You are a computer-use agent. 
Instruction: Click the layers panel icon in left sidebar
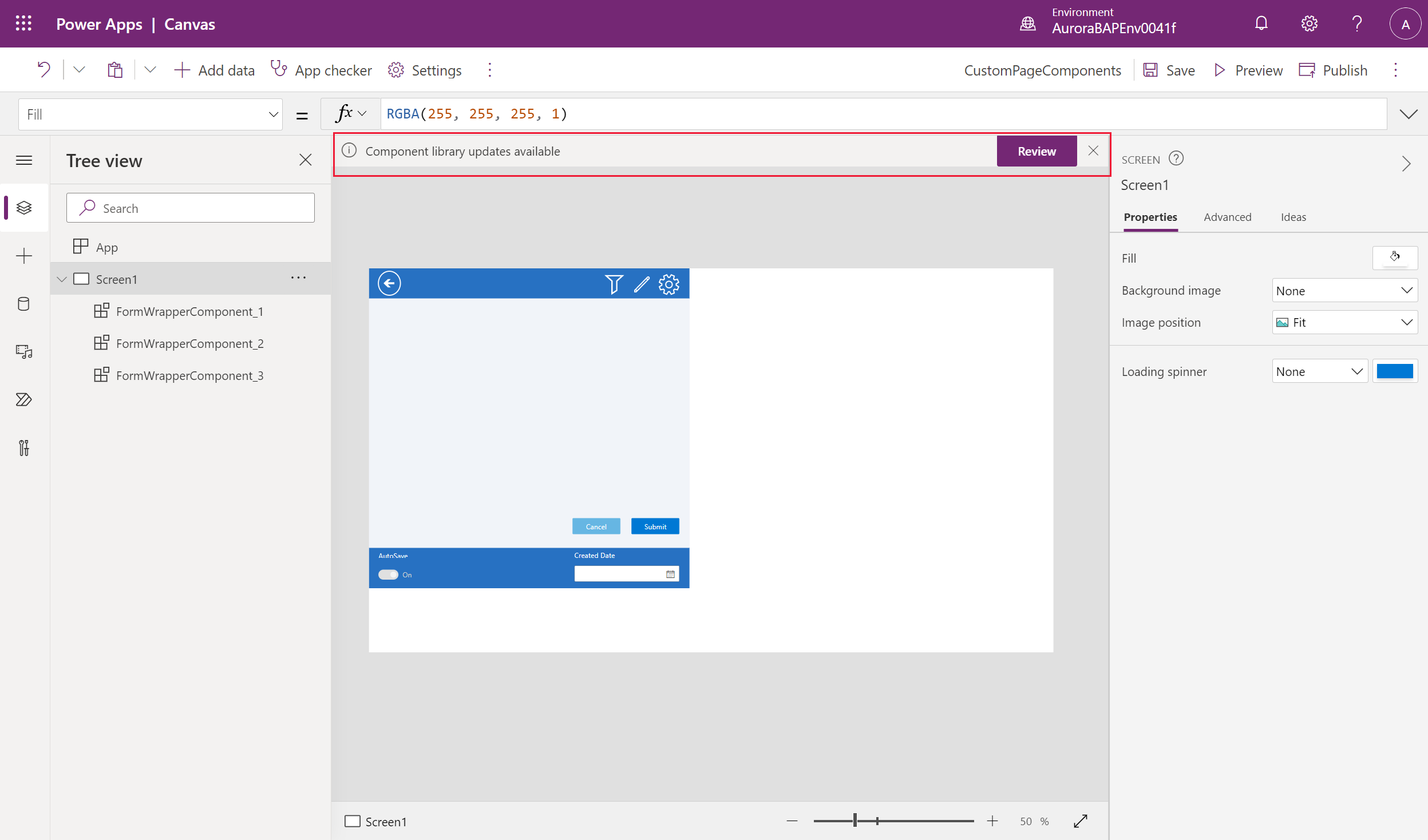[24, 207]
